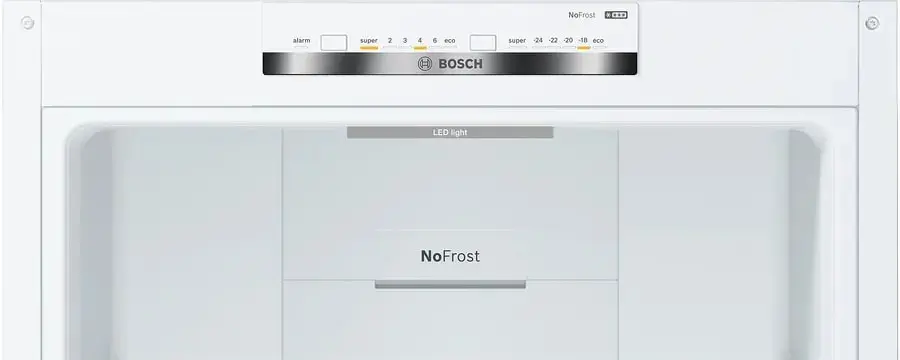Viewport: 900px width, 360px height.
Task: Tap the alarm indicator label
Action: point(301,41)
